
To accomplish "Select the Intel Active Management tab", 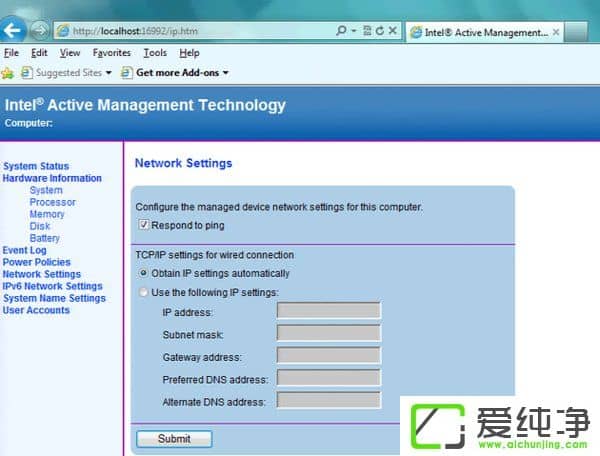I will 484,32.
